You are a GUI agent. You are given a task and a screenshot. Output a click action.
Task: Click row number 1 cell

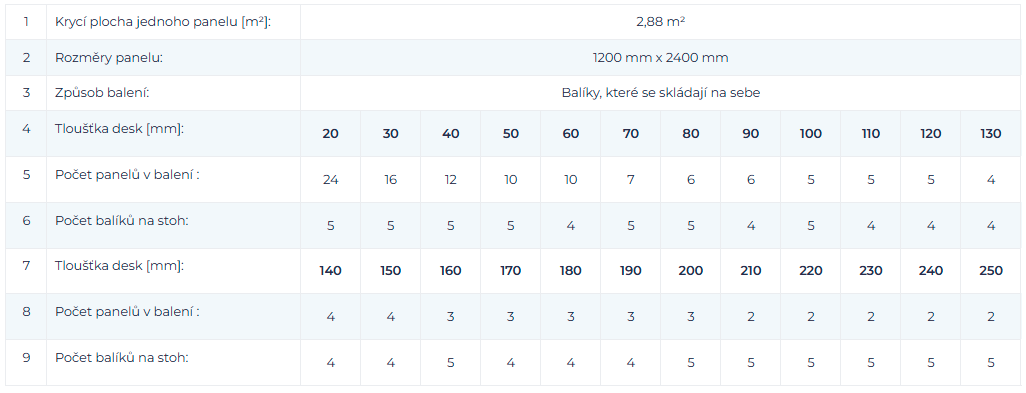(x=26, y=22)
